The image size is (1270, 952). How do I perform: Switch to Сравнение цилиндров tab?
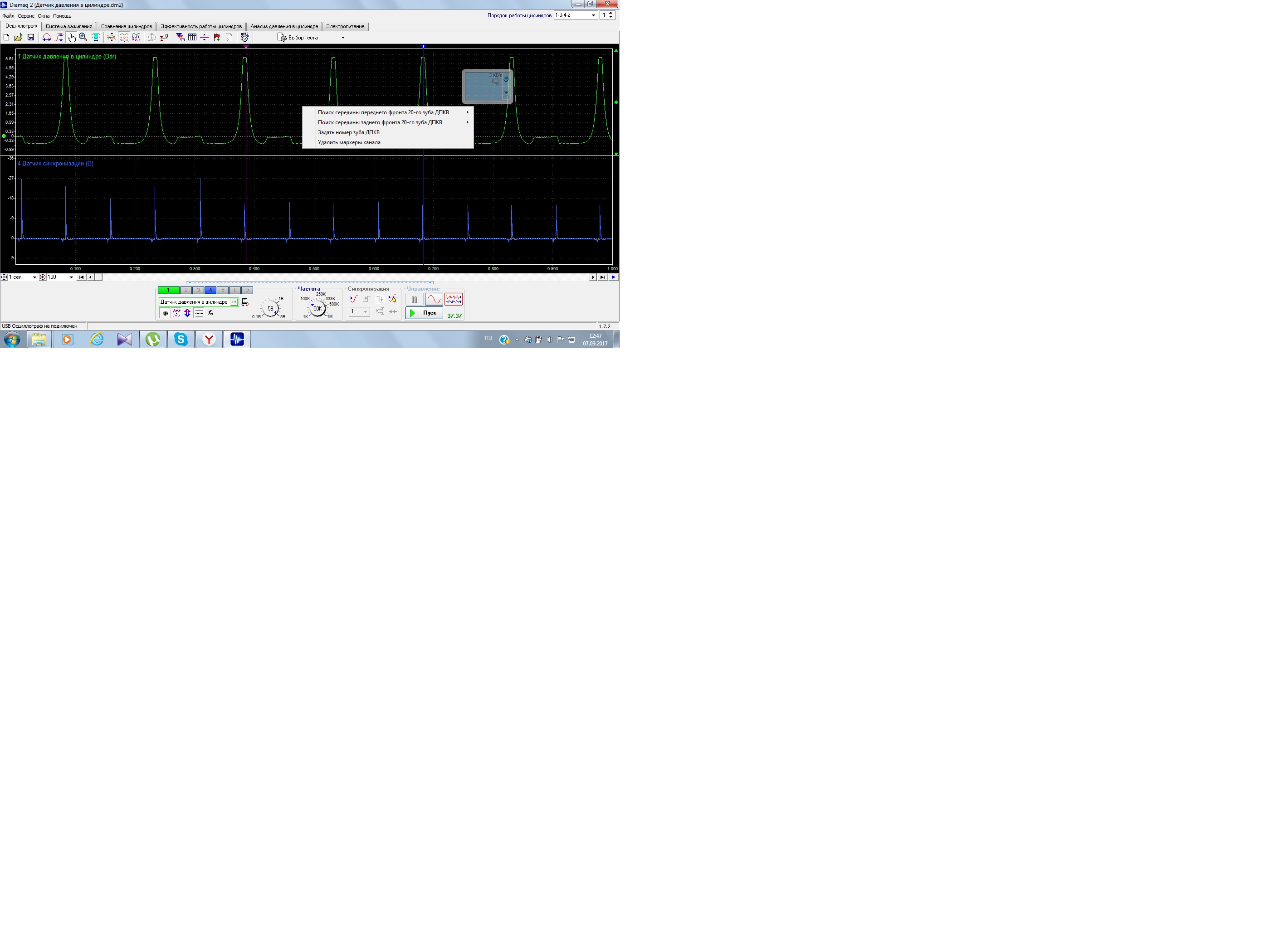coord(126,26)
